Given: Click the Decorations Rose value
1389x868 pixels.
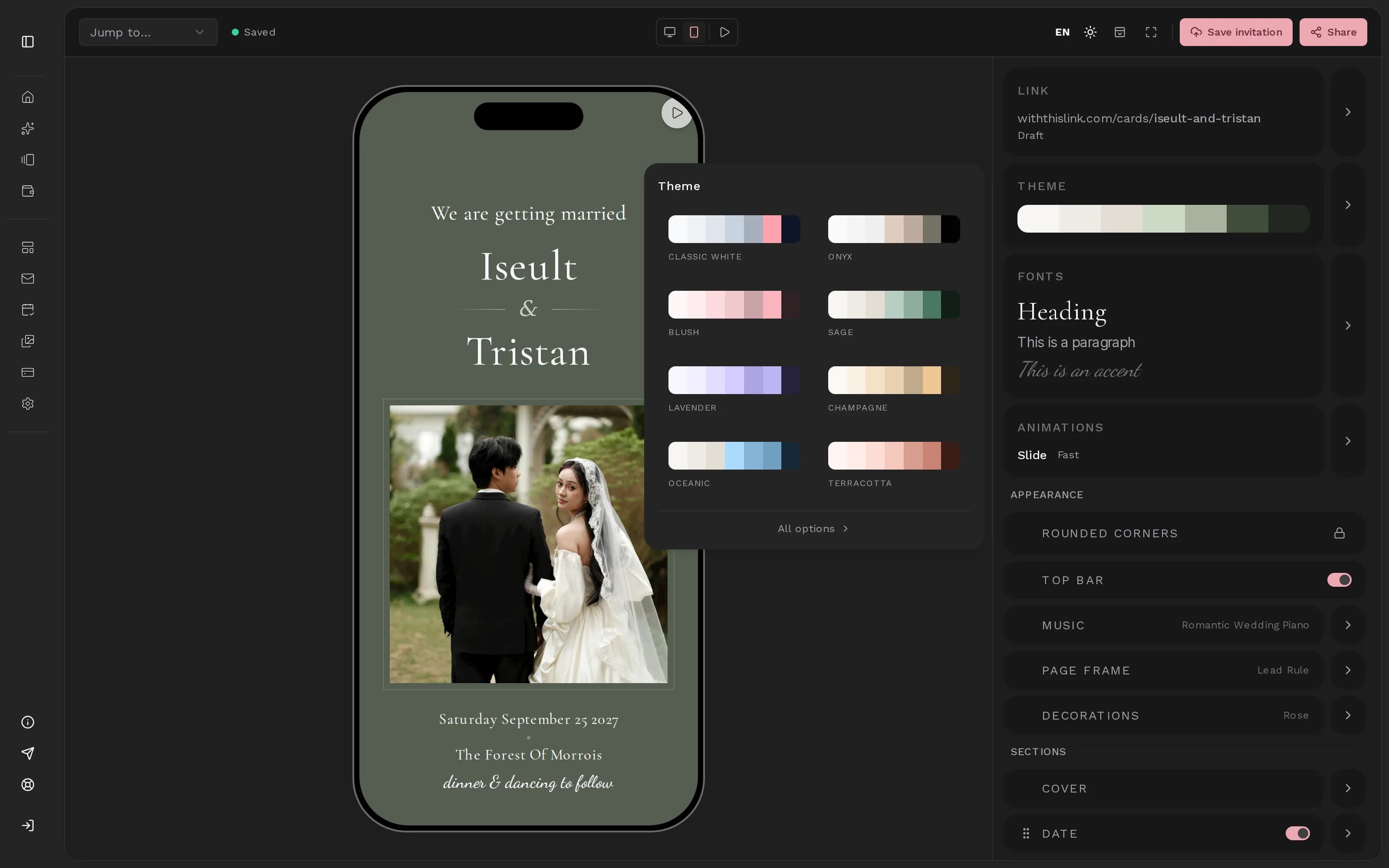Looking at the screenshot, I should click(1296, 715).
